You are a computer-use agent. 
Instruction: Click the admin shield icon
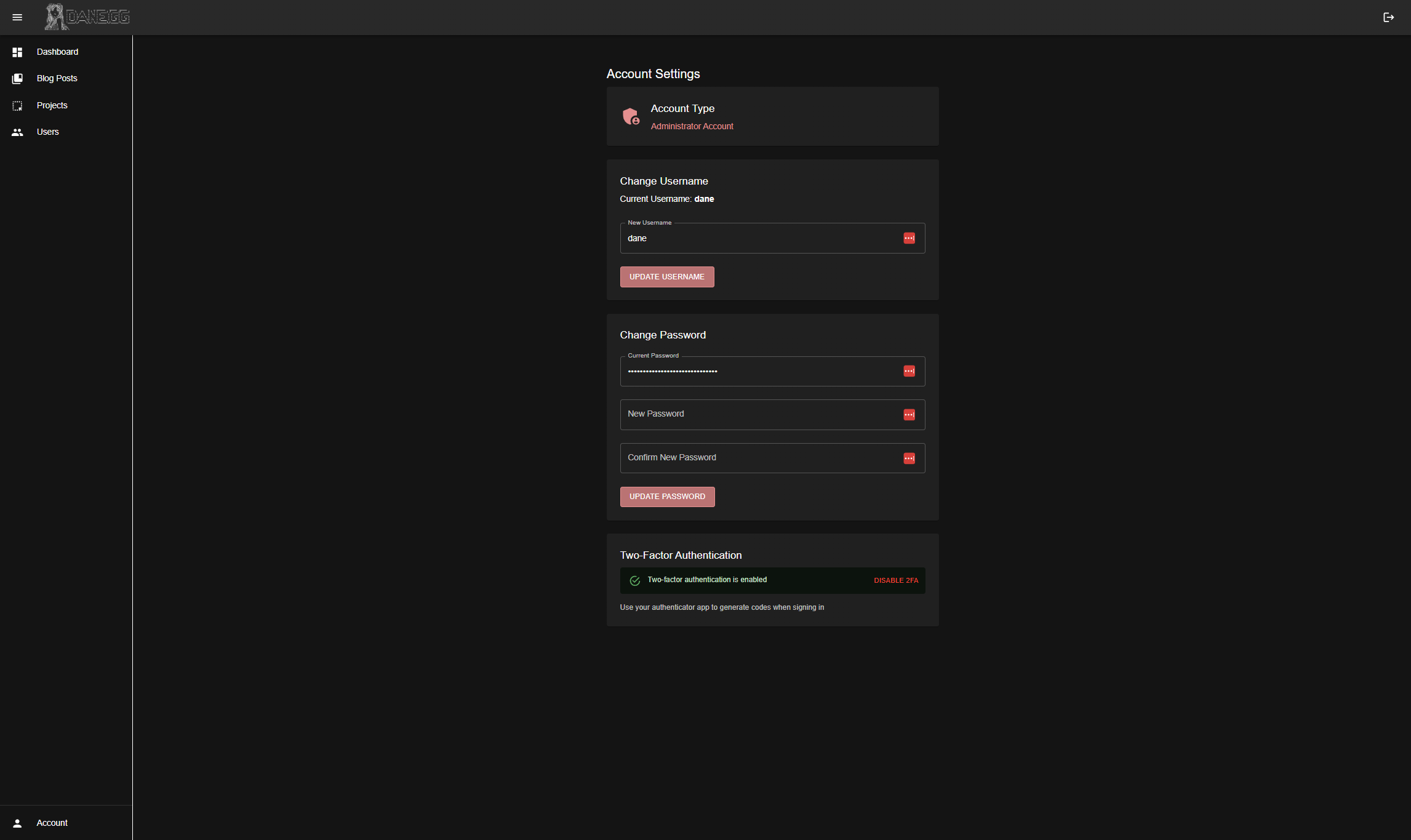click(631, 116)
